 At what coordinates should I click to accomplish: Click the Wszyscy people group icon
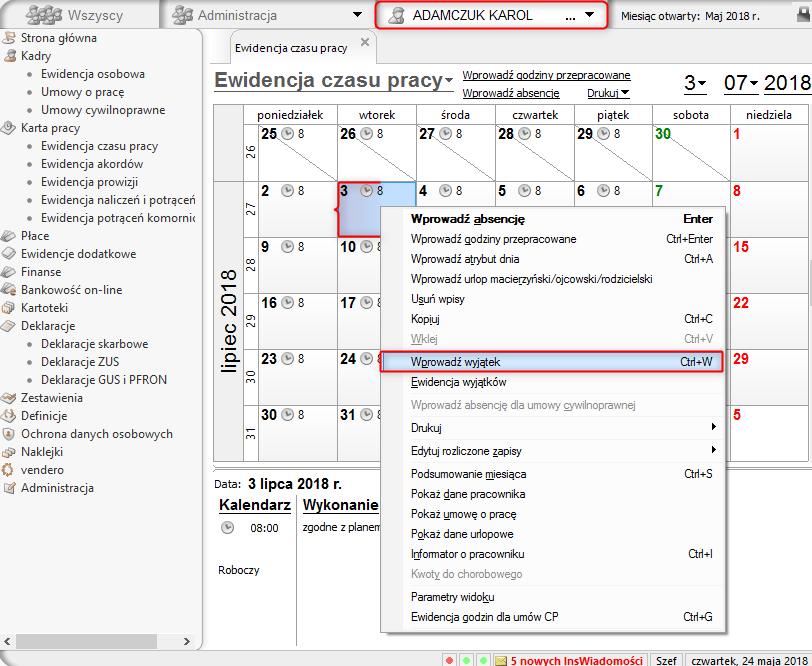point(44,15)
